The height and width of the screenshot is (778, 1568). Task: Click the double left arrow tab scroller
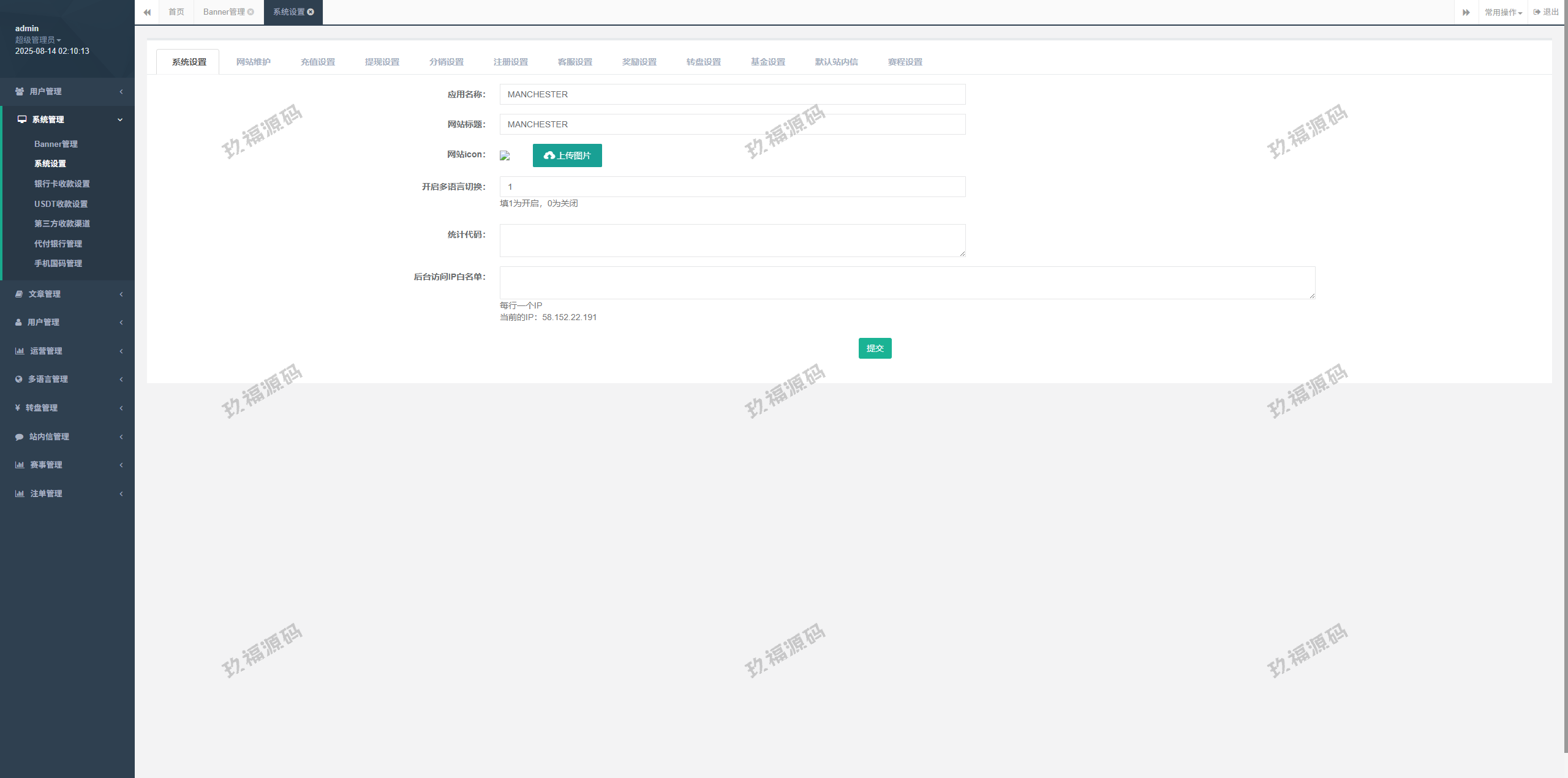pyautogui.click(x=147, y=12)
